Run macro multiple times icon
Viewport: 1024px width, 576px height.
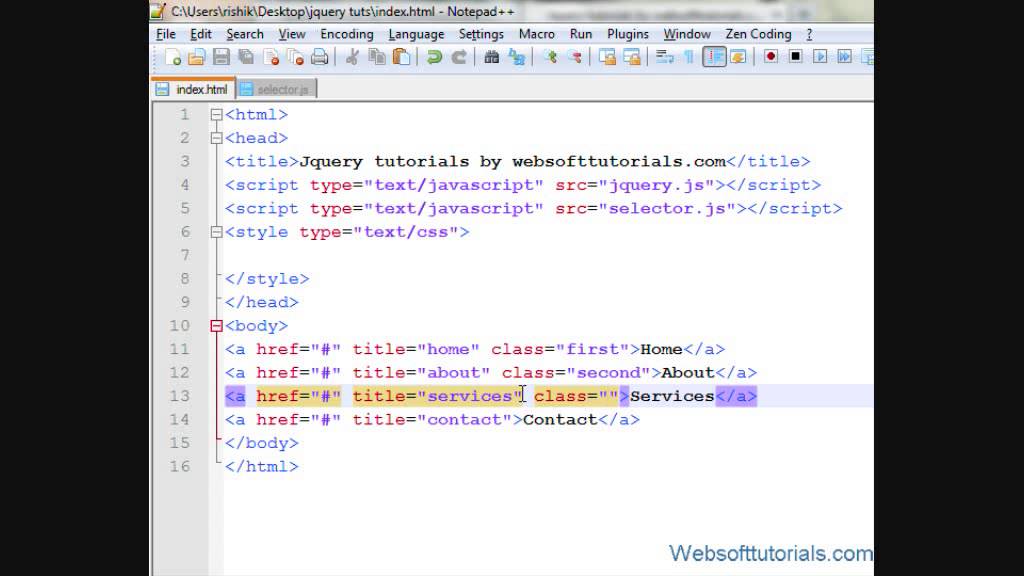click(844, 57)
